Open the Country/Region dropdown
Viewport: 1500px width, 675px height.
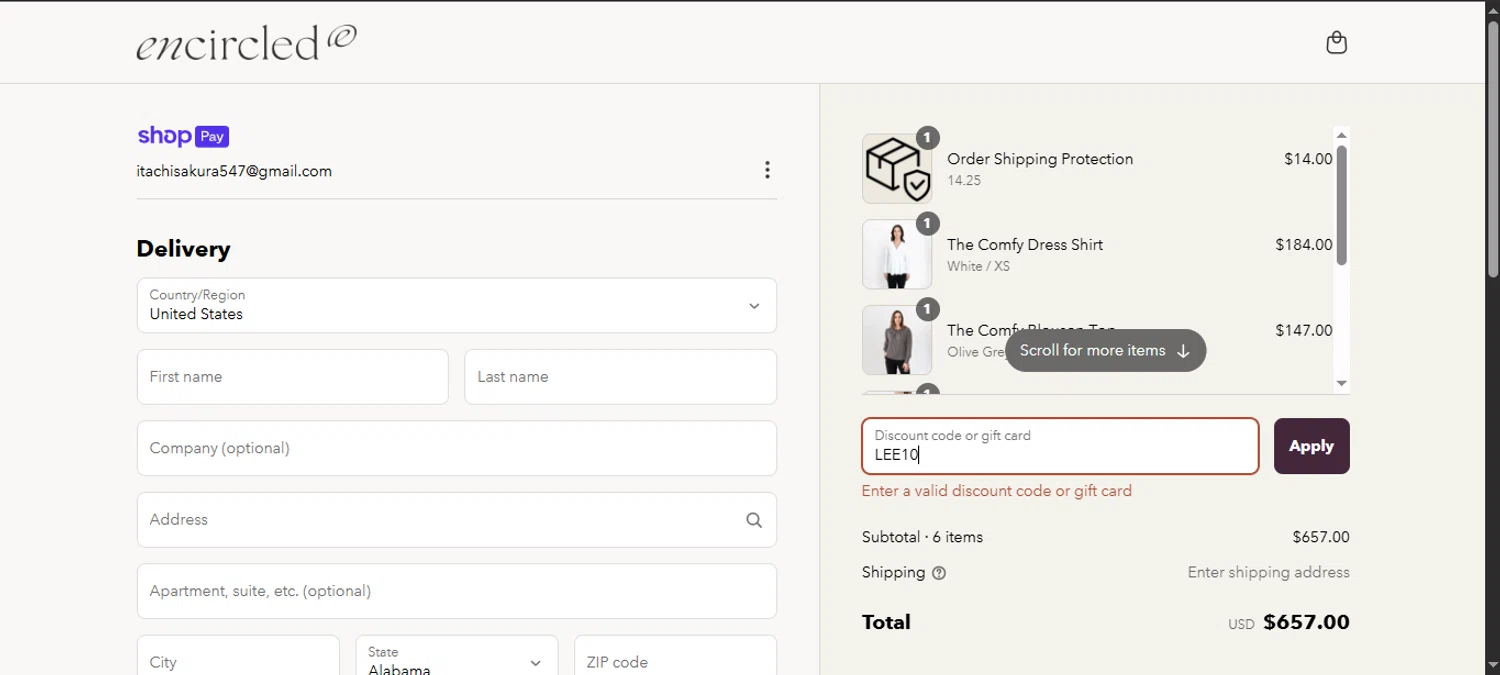(x=457, y=305)
